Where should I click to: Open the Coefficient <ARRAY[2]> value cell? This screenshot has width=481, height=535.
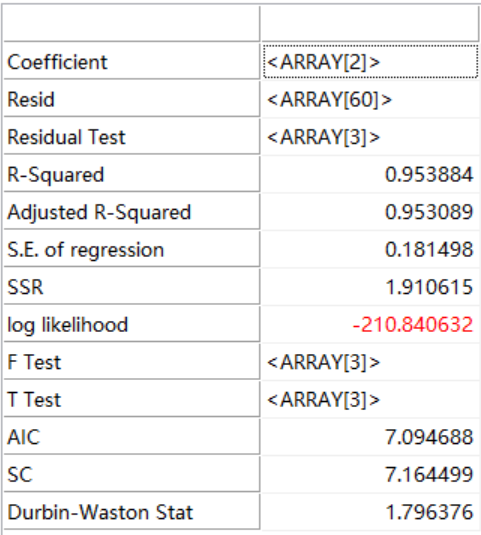click(x=370, y=62)
